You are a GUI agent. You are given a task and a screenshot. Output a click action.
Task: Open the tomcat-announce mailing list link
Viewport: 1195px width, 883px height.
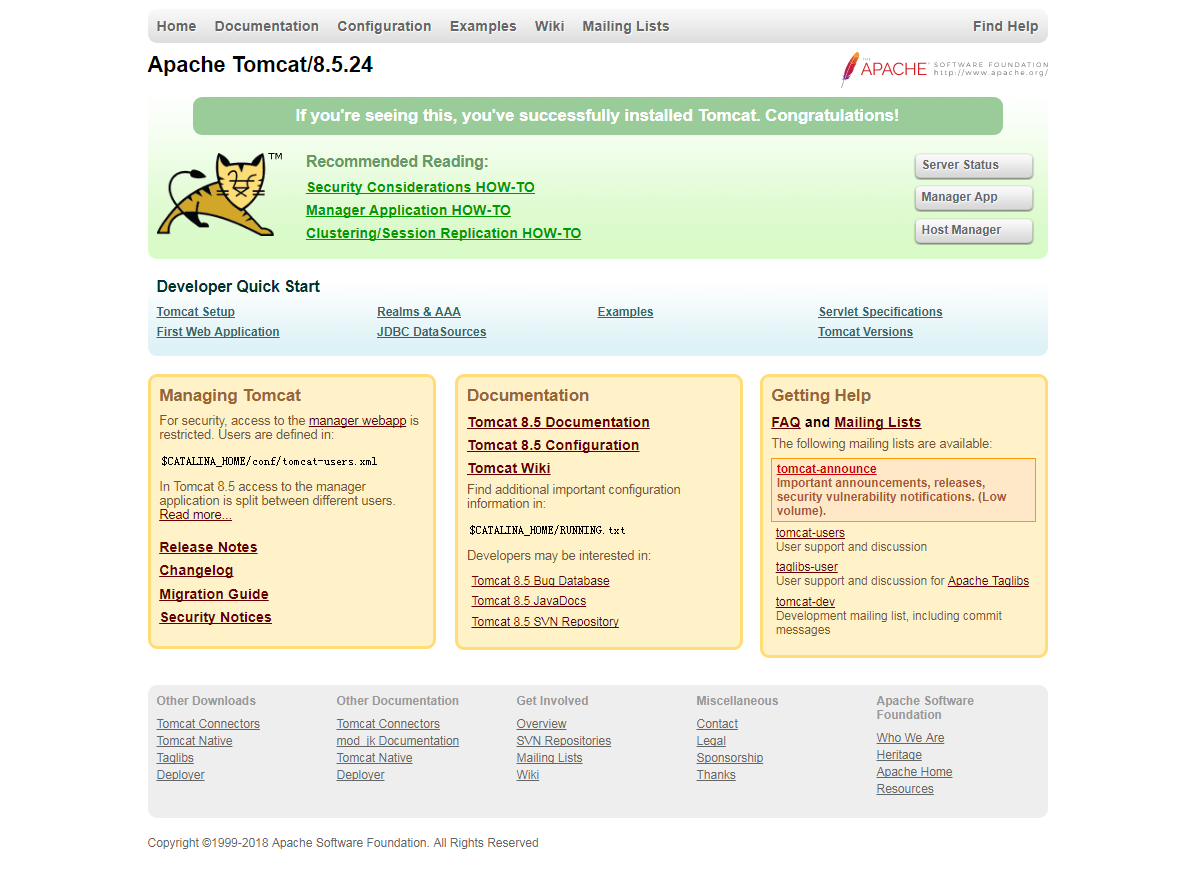coord(826,469)
